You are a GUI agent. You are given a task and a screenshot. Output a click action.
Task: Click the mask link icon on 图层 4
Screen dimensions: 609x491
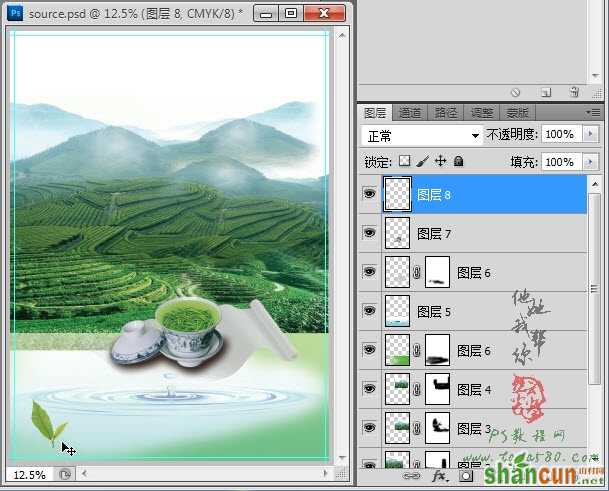[x=417, y=389]
